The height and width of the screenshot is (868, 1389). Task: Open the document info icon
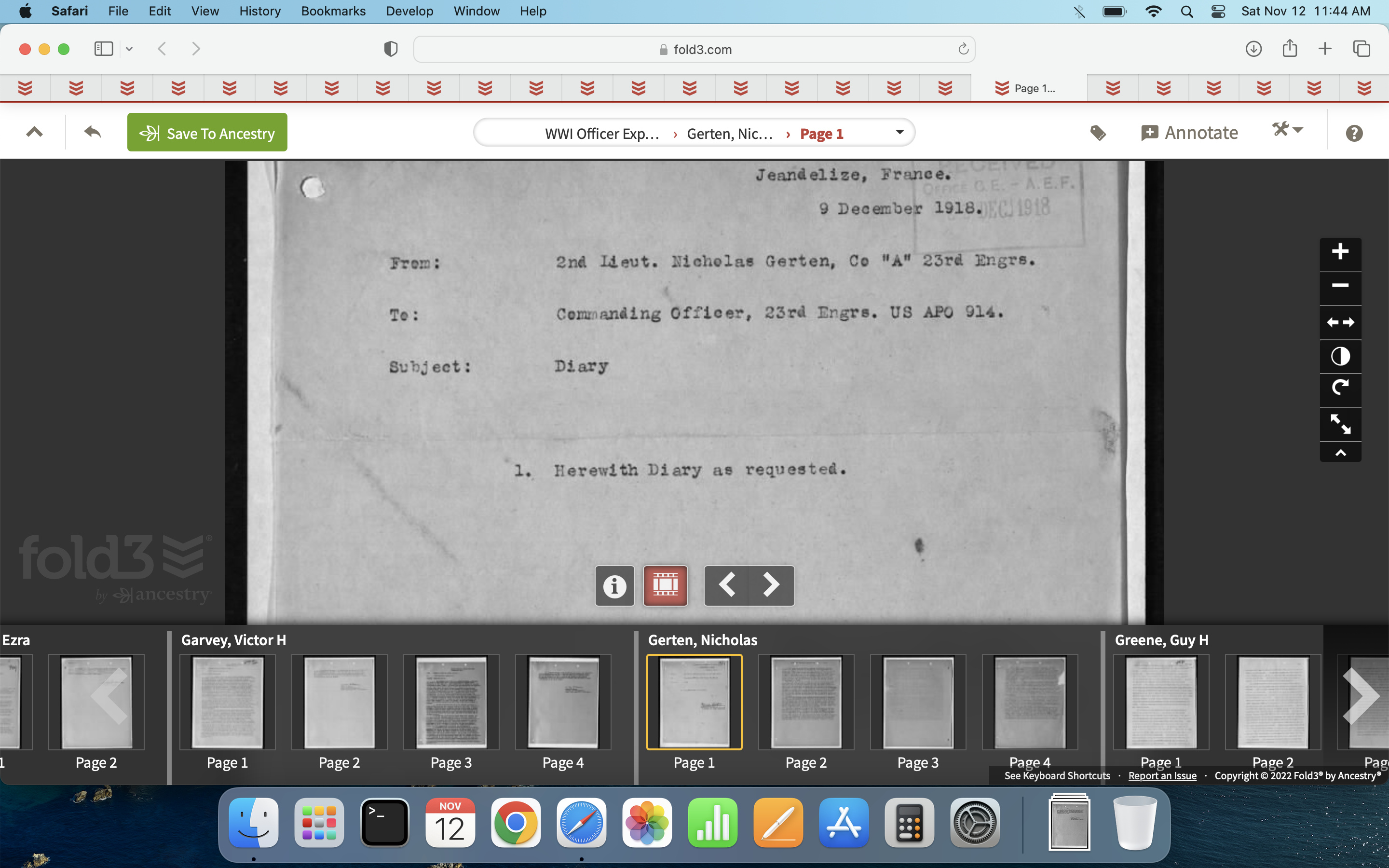coord(614,585)
